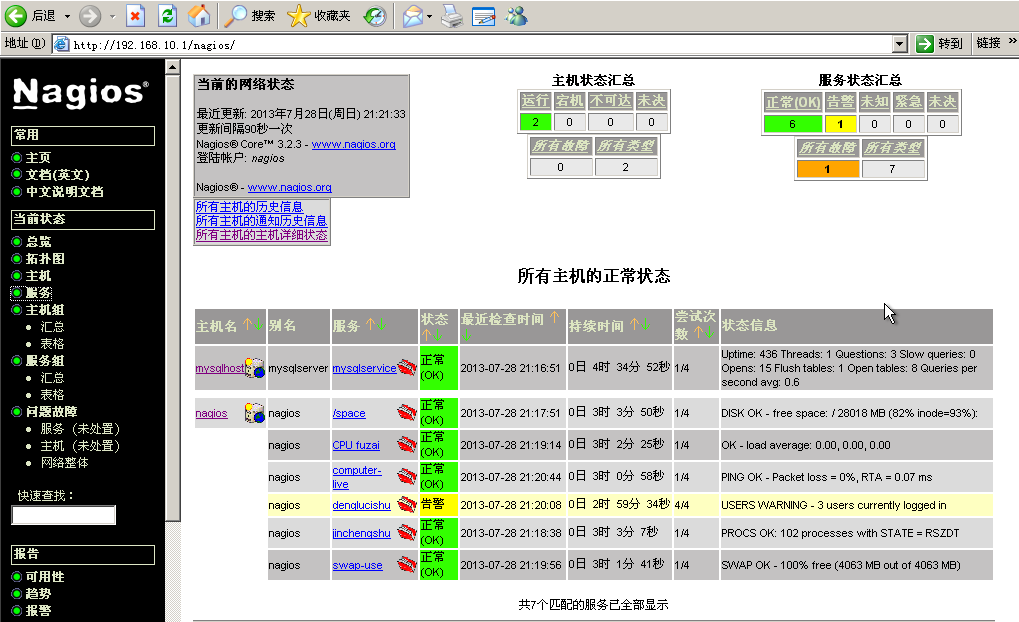Click red icon beside swap-use
1019x622 pixels.
coord(407,565)
